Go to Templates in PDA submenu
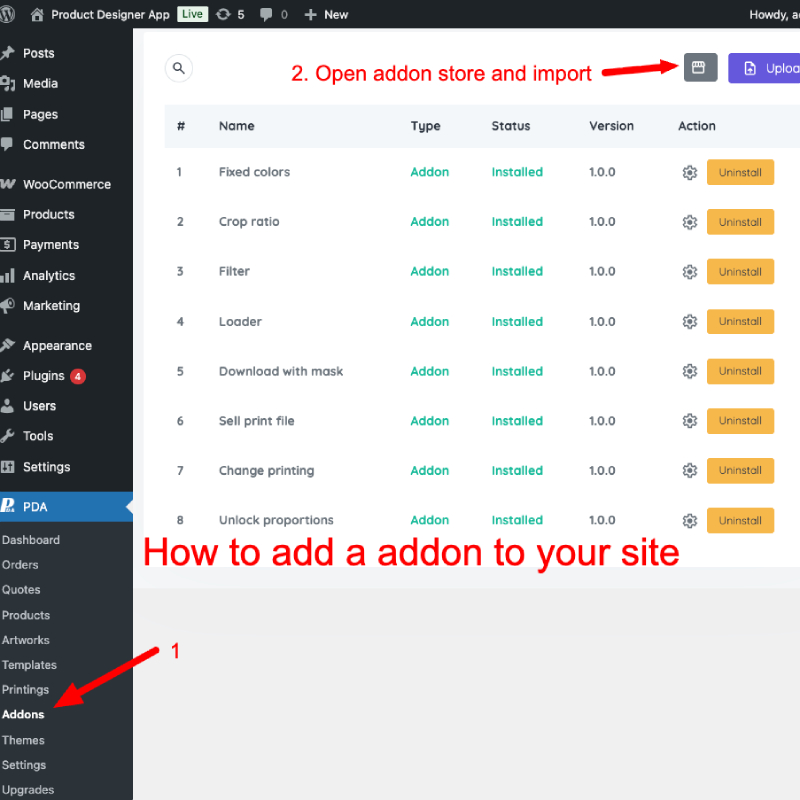This screenshot has height=800, width=800. pos(29,665)
